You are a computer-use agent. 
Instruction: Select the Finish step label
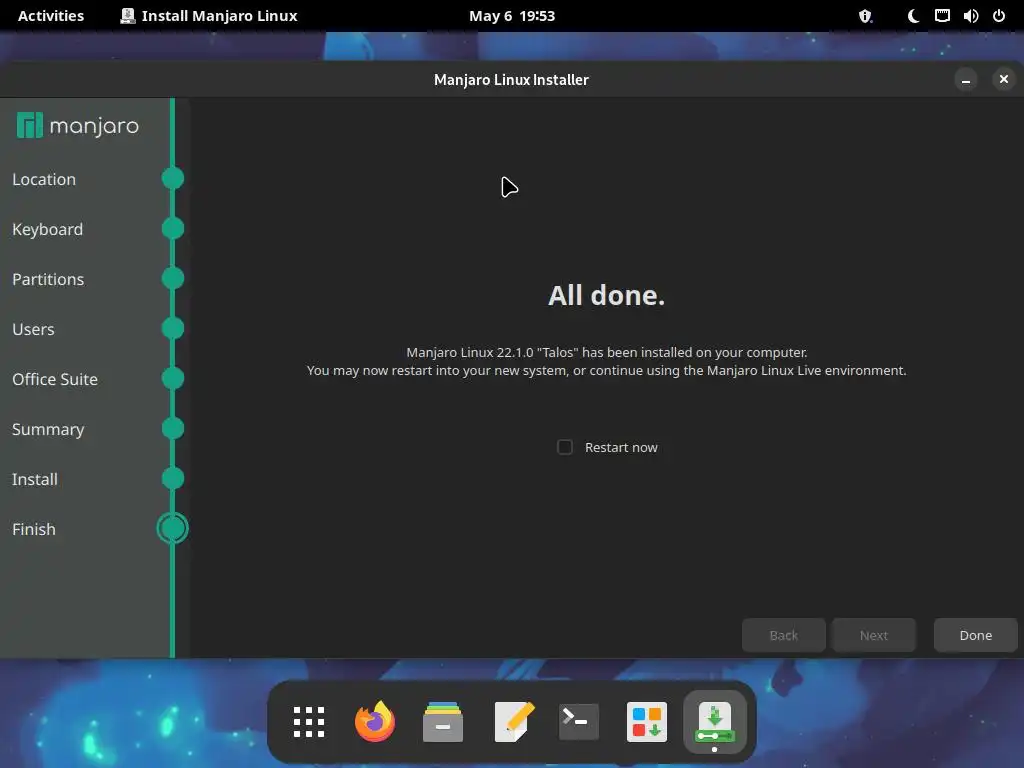[x=34, y=530]
